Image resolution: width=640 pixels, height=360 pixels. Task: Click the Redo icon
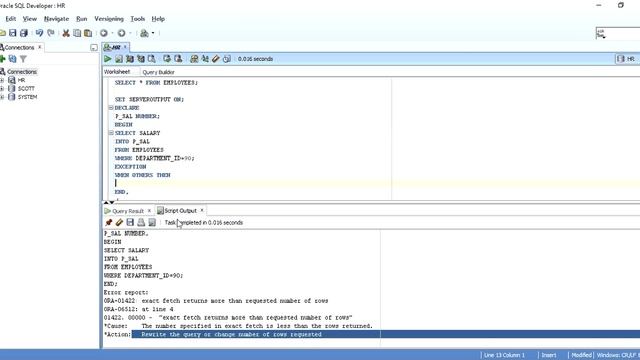tap(51, 33)
